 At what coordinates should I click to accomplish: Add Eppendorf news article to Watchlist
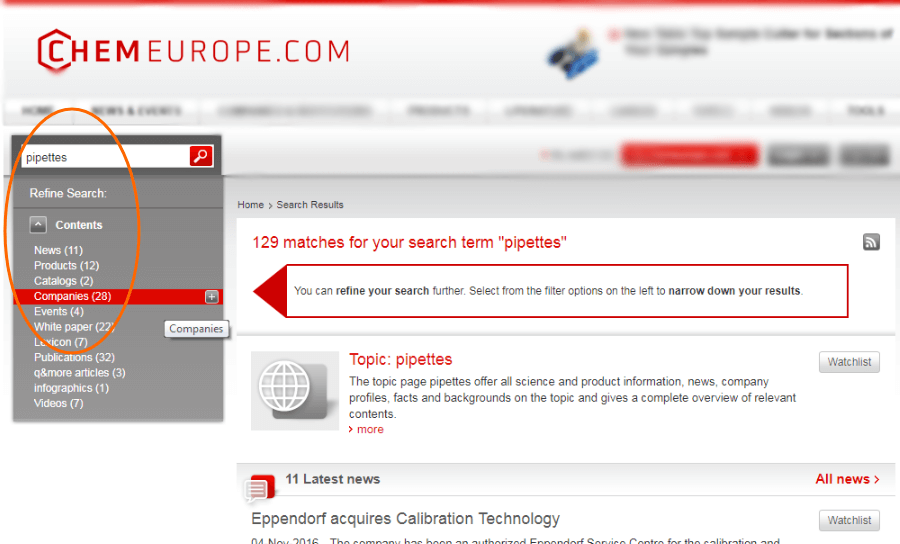(849, 520)
